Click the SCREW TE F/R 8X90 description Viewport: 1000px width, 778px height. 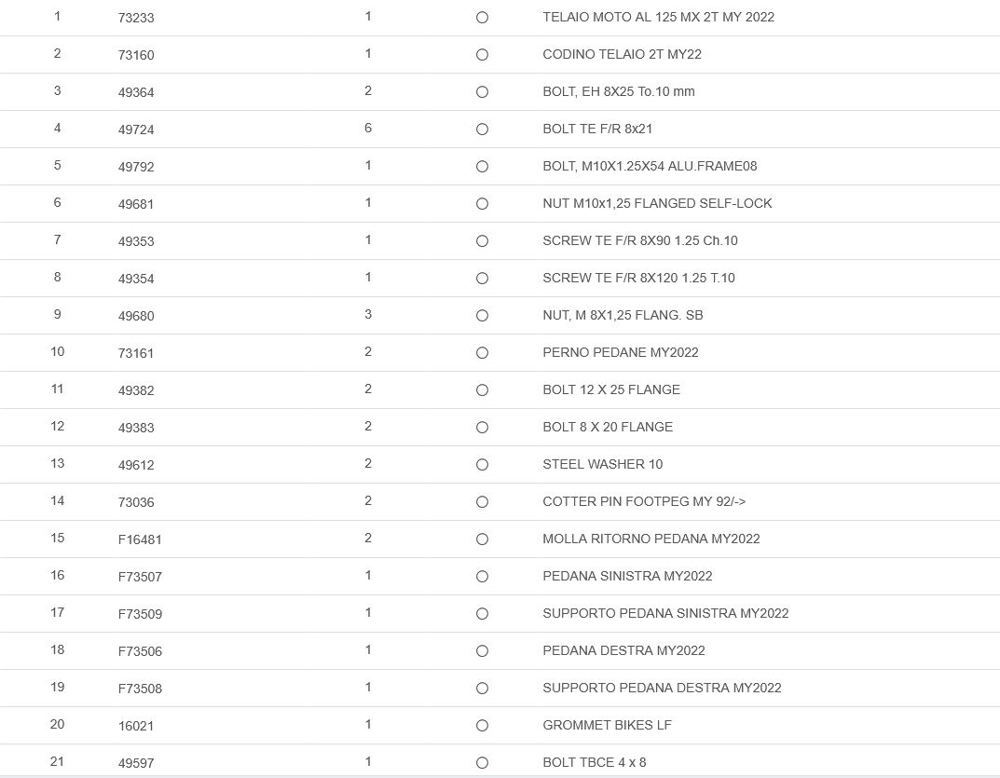pos(640,241)
